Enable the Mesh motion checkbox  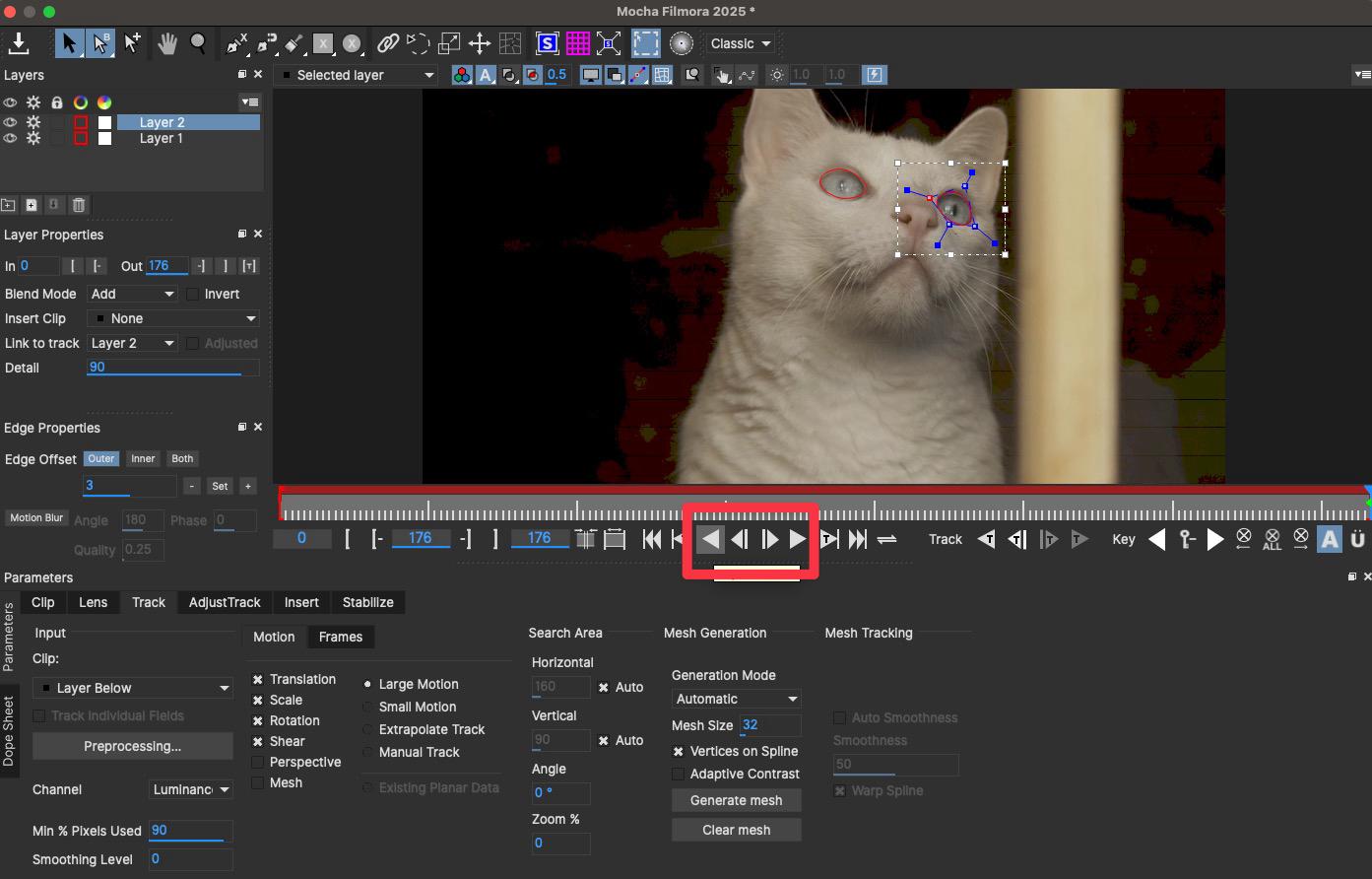(x=258, y=783)
